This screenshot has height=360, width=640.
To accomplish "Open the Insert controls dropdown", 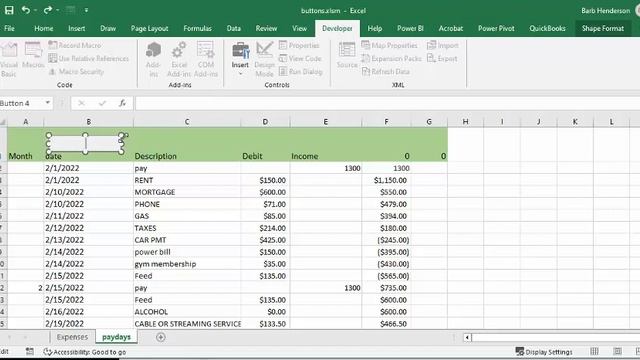I will 240,59.
